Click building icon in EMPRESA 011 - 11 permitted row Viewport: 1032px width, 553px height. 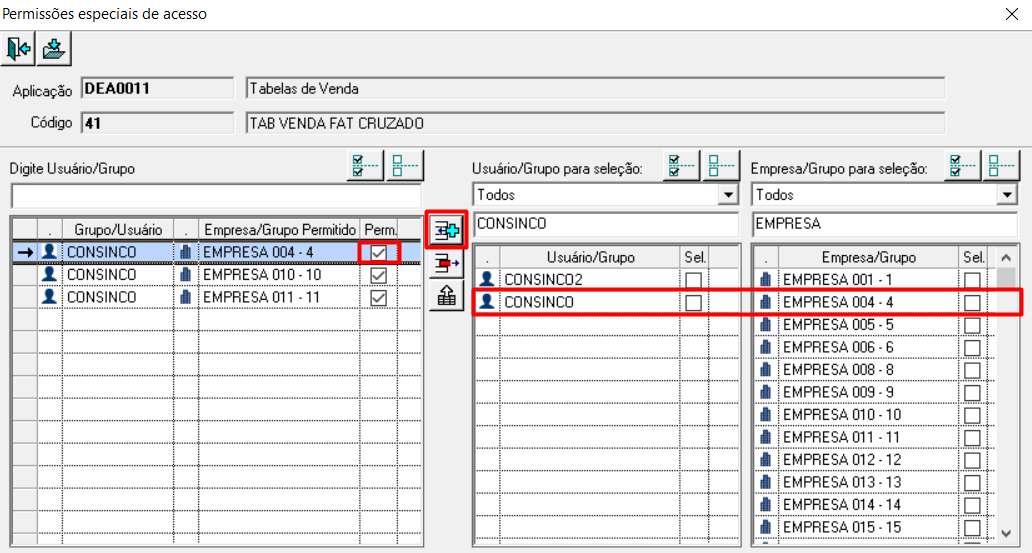click(186, 297)
